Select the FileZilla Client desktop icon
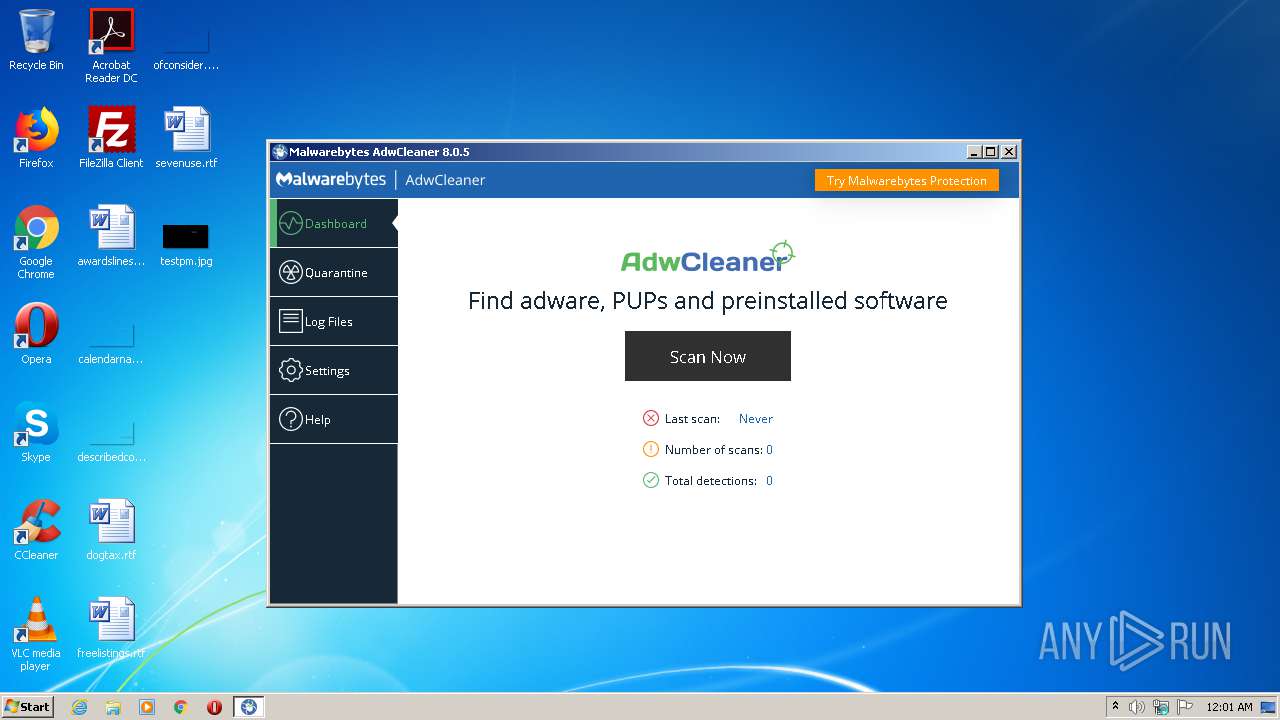The width and height of the screenshot is (1280, 720). point(111,137)
